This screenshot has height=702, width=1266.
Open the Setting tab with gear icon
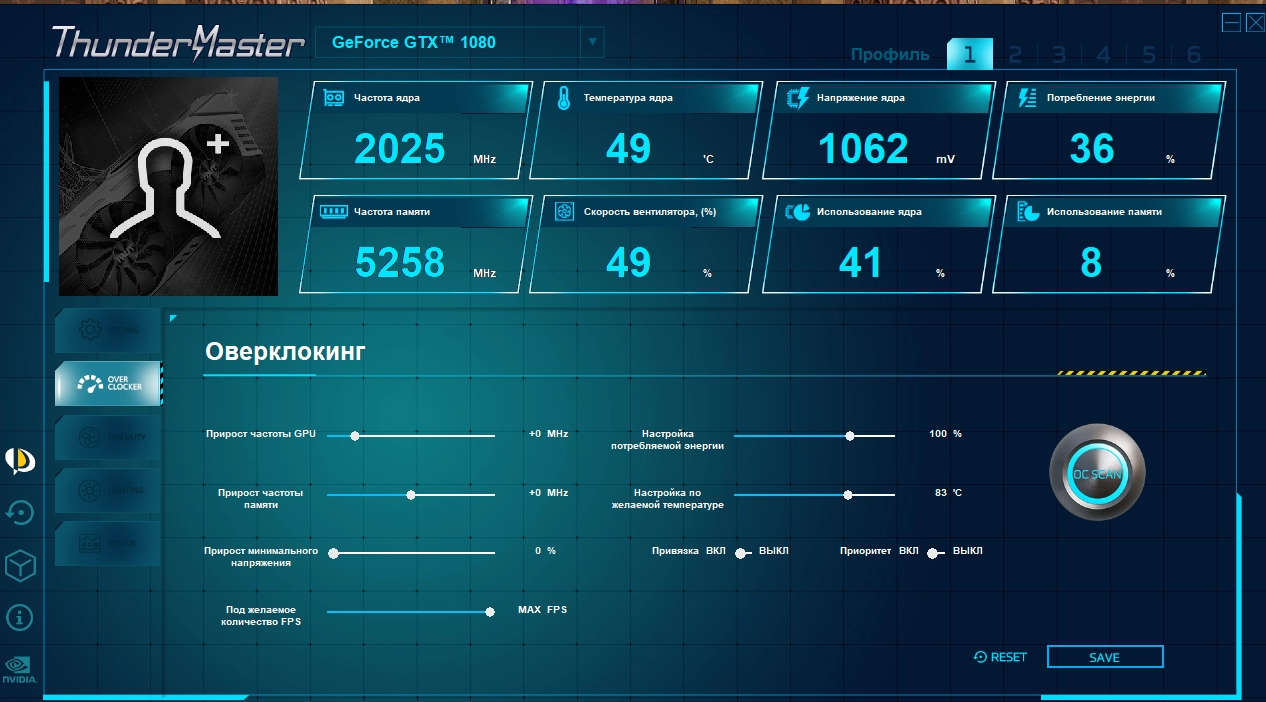(x=108, y=329)
